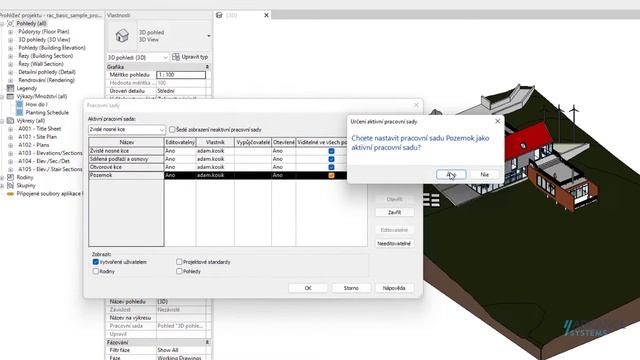Collapse the Grafika properties section
This screenshot has width=640, height=360.
207,67
